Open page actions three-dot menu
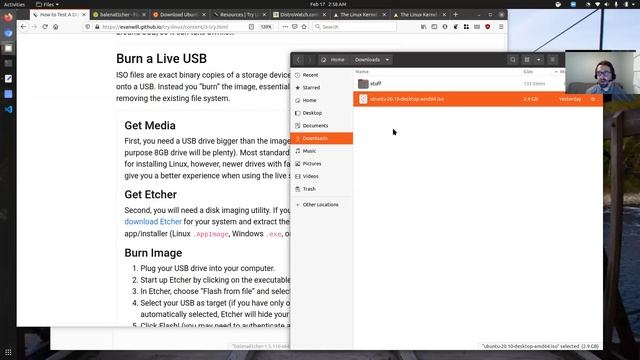Image resolution: width=640 pixels, height=360 pixels. pyautogui.click(x=285, y=27)
